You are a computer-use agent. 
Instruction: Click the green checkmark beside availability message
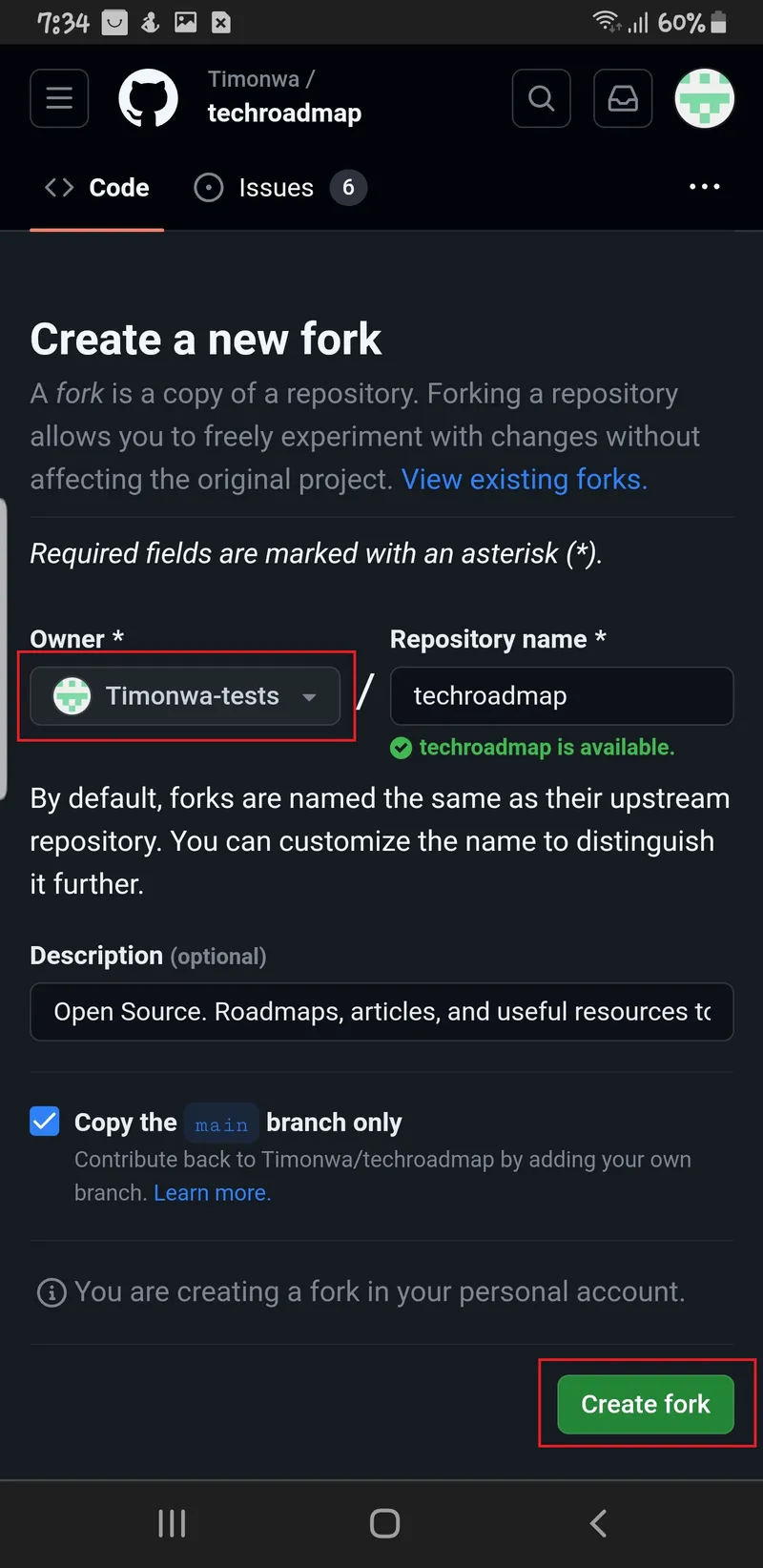[x=401, y=748]
